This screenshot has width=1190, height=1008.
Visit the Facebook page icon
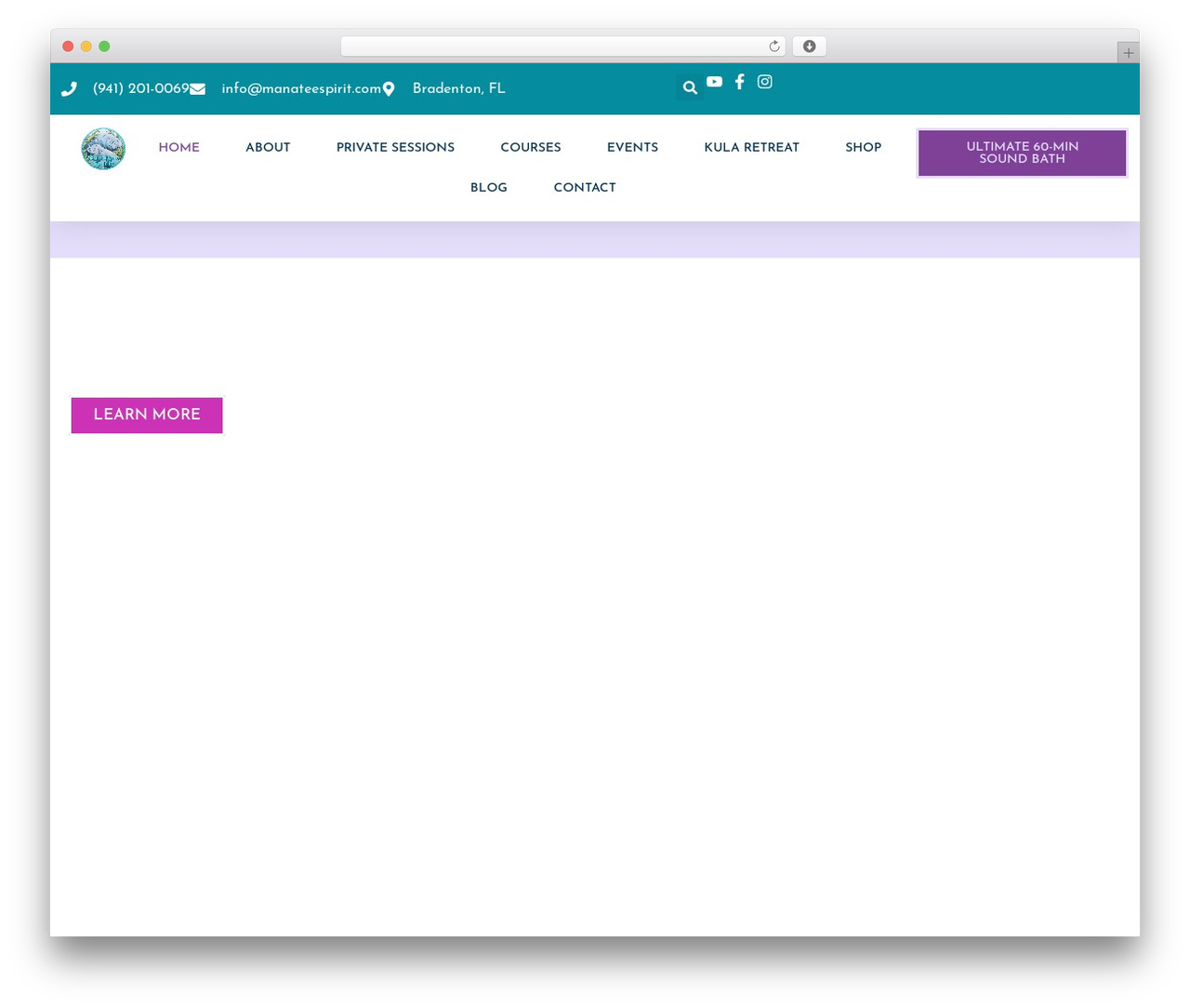[740, 82]
